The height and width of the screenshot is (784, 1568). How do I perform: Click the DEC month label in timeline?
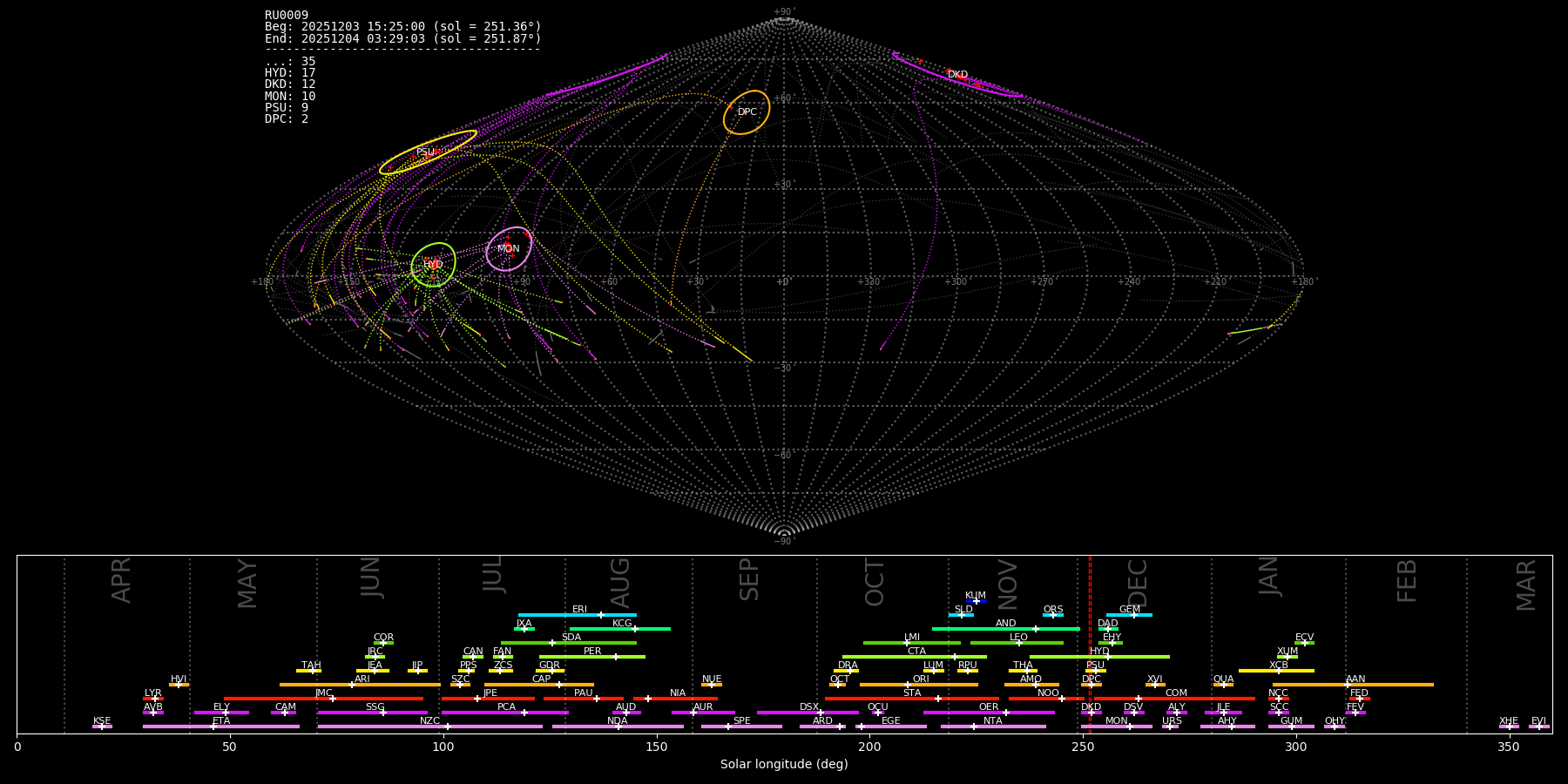pos(1138,582)
